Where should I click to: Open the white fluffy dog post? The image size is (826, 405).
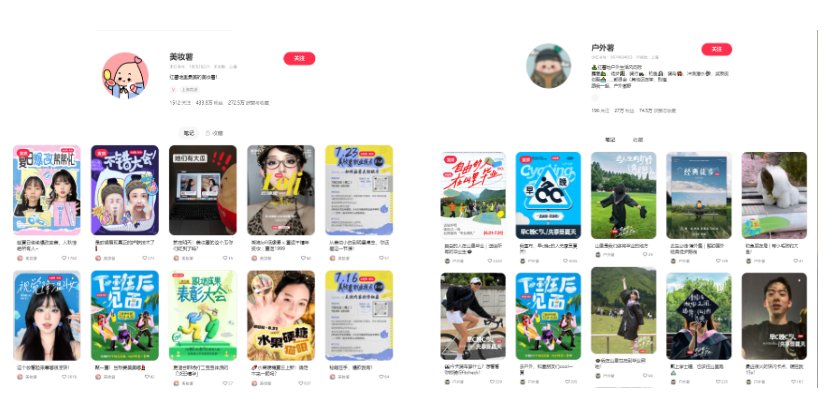tap(774, 195)
